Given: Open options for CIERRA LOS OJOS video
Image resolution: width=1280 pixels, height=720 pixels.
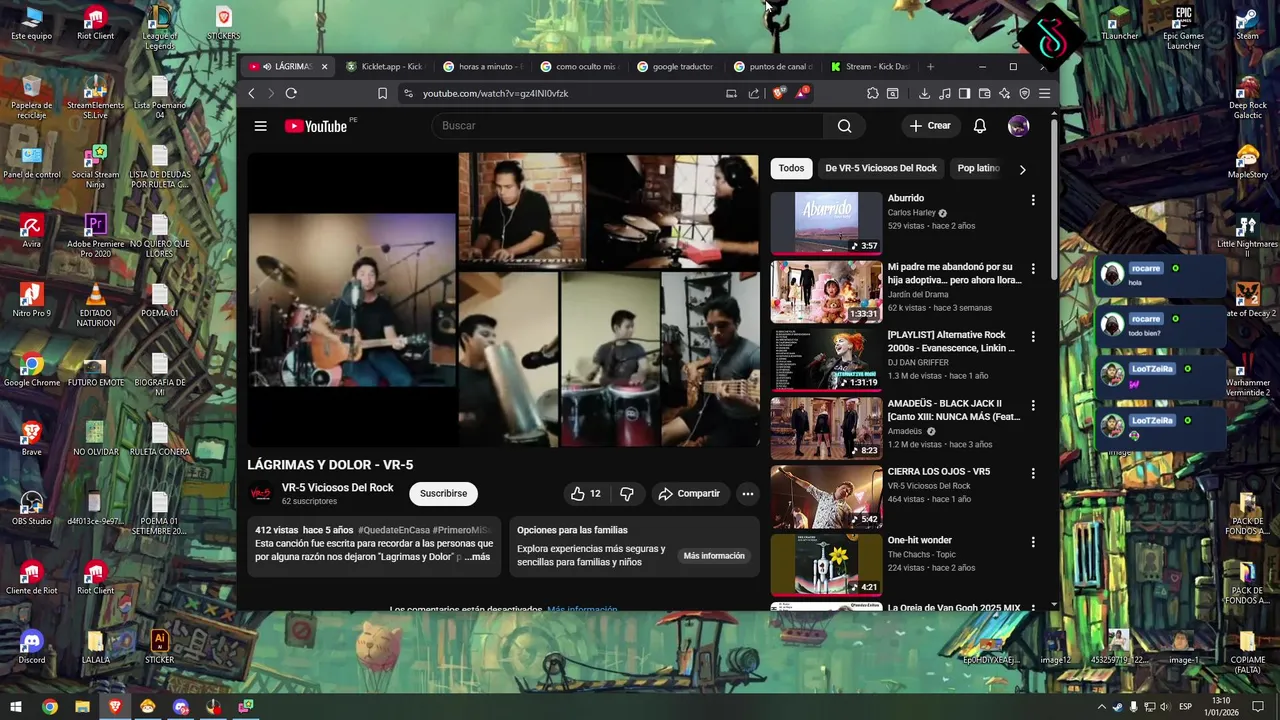Looking at the screenshot, I should click(x=1033, y=473).
